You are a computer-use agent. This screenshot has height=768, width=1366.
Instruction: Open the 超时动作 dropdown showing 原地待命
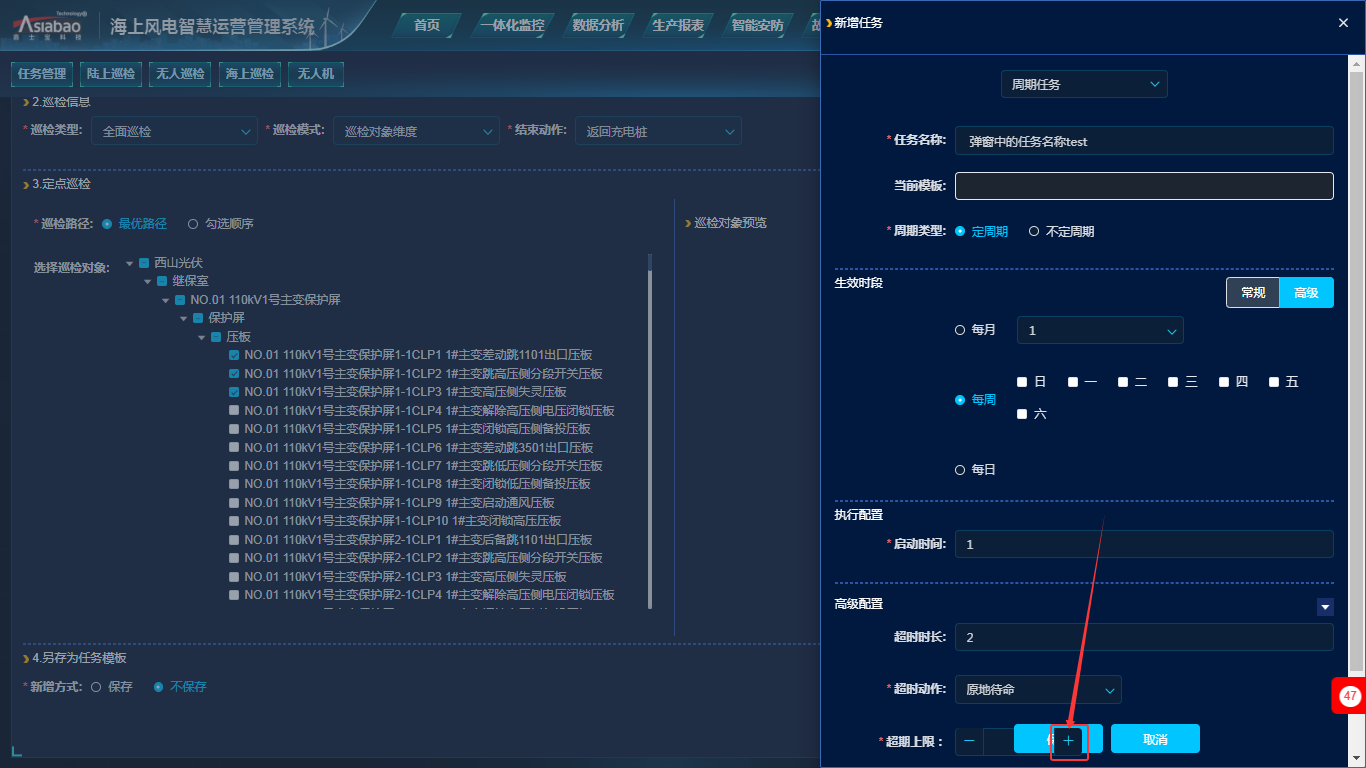[1038, 690]
